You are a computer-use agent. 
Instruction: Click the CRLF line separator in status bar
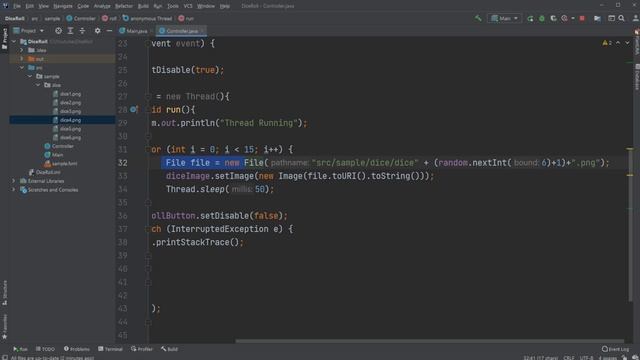[x=569, y=358]
